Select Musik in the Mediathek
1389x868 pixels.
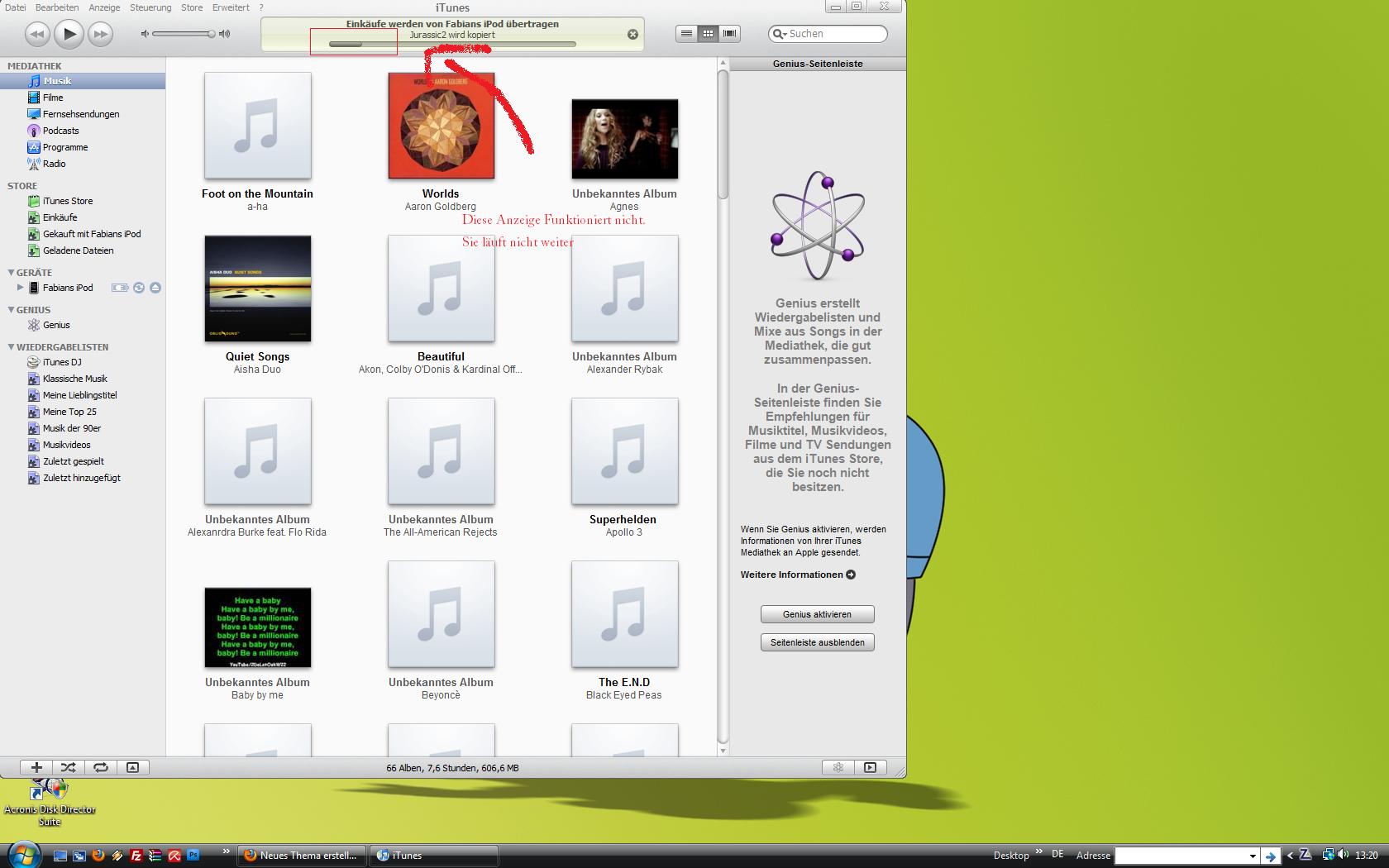tap(83, 81)
